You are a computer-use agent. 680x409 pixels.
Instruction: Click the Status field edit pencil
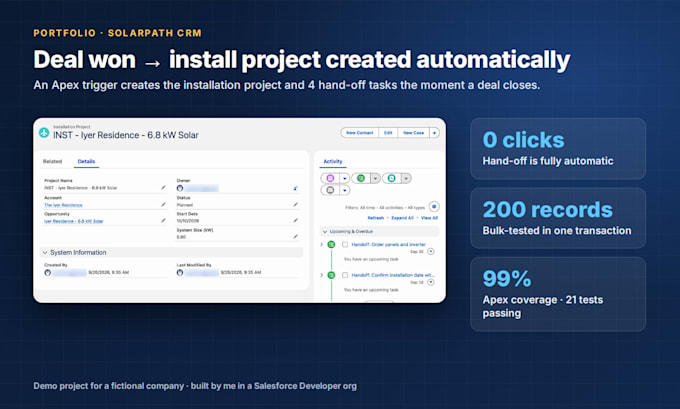[x=295, y=204]
